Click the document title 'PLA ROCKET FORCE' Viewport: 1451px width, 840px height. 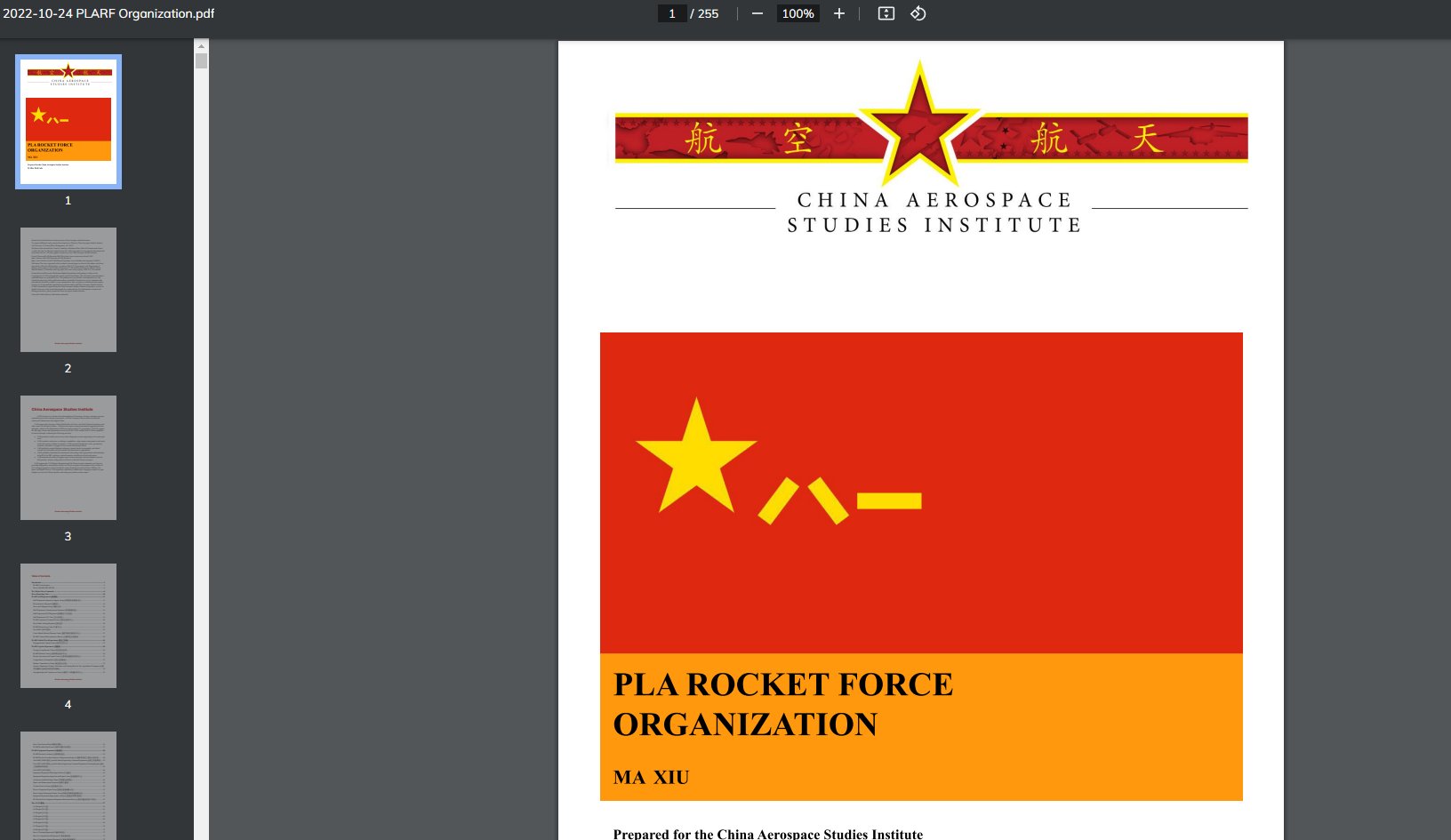click(x=783, y=684)
